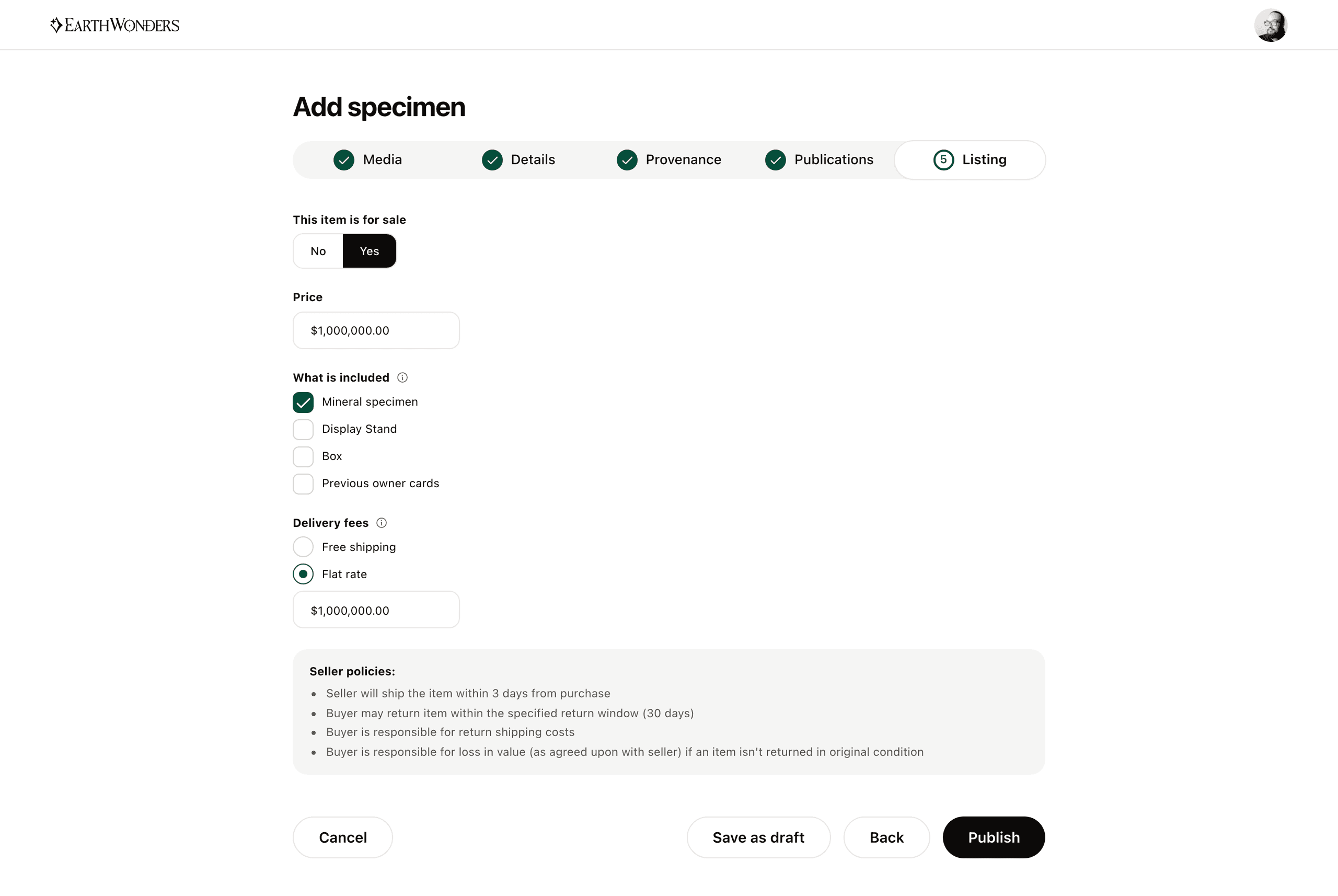Click the Media step checkmark icon
1338x896 pixels.
click(344, 160)
